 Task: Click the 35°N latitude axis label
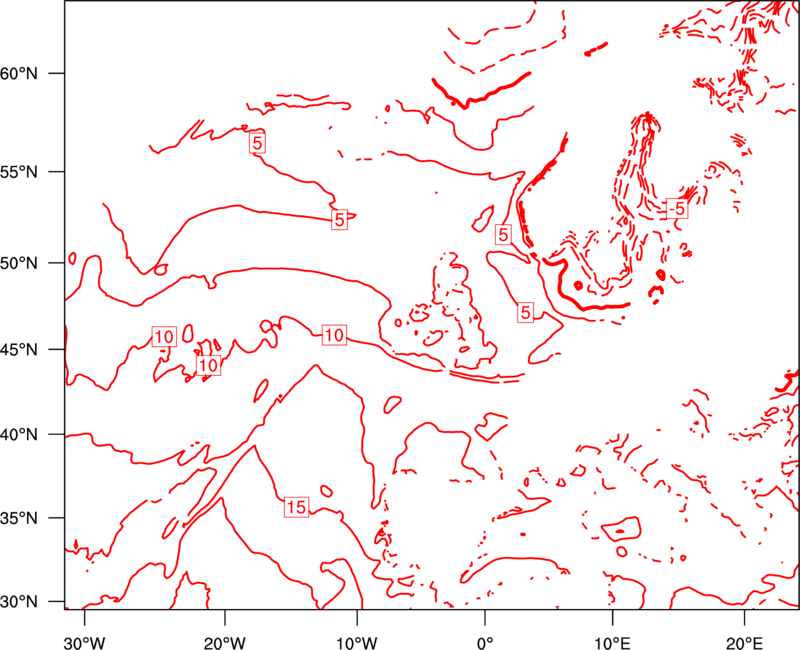point(19,518)
